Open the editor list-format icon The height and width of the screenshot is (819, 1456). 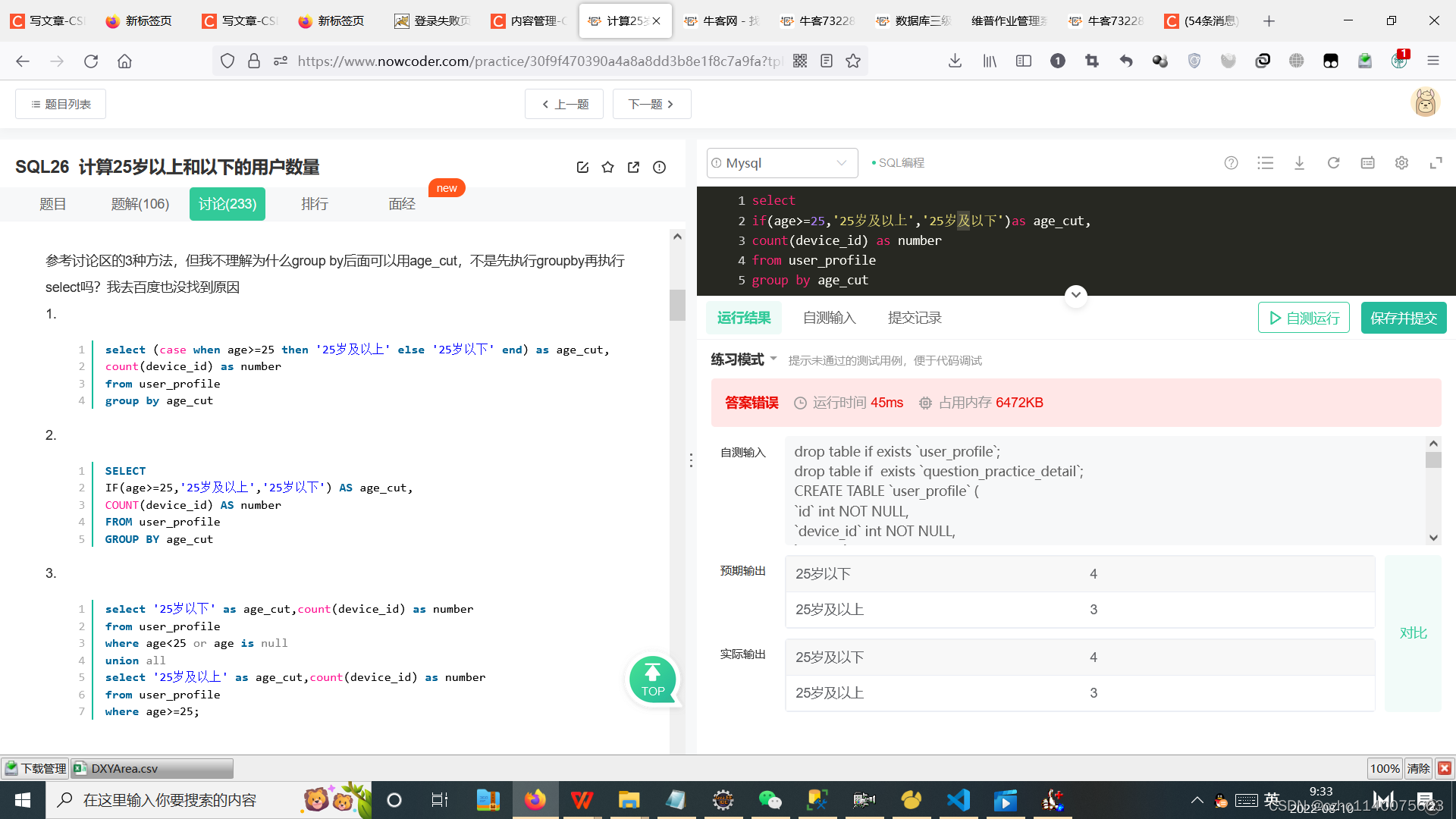pos(1265,163)
